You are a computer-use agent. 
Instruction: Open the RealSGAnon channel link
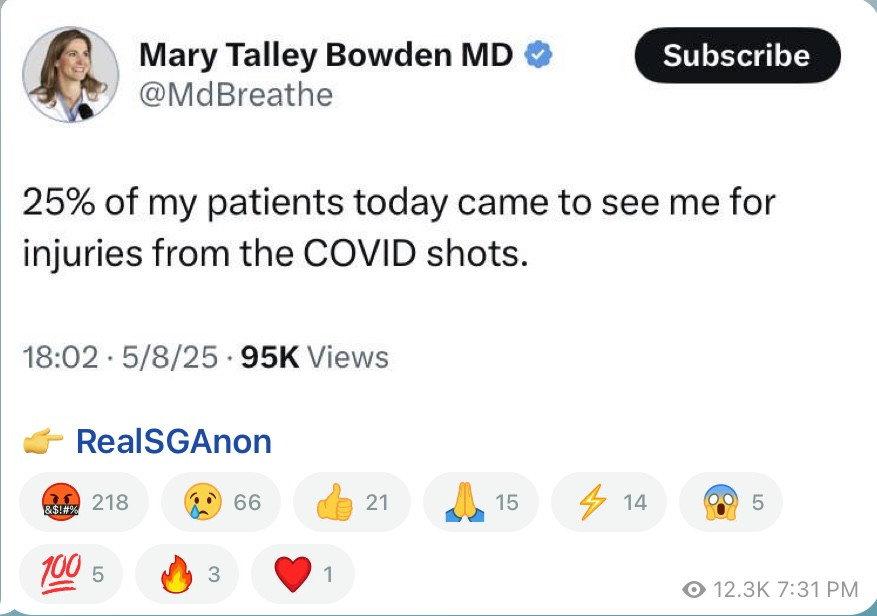[173, 441]
